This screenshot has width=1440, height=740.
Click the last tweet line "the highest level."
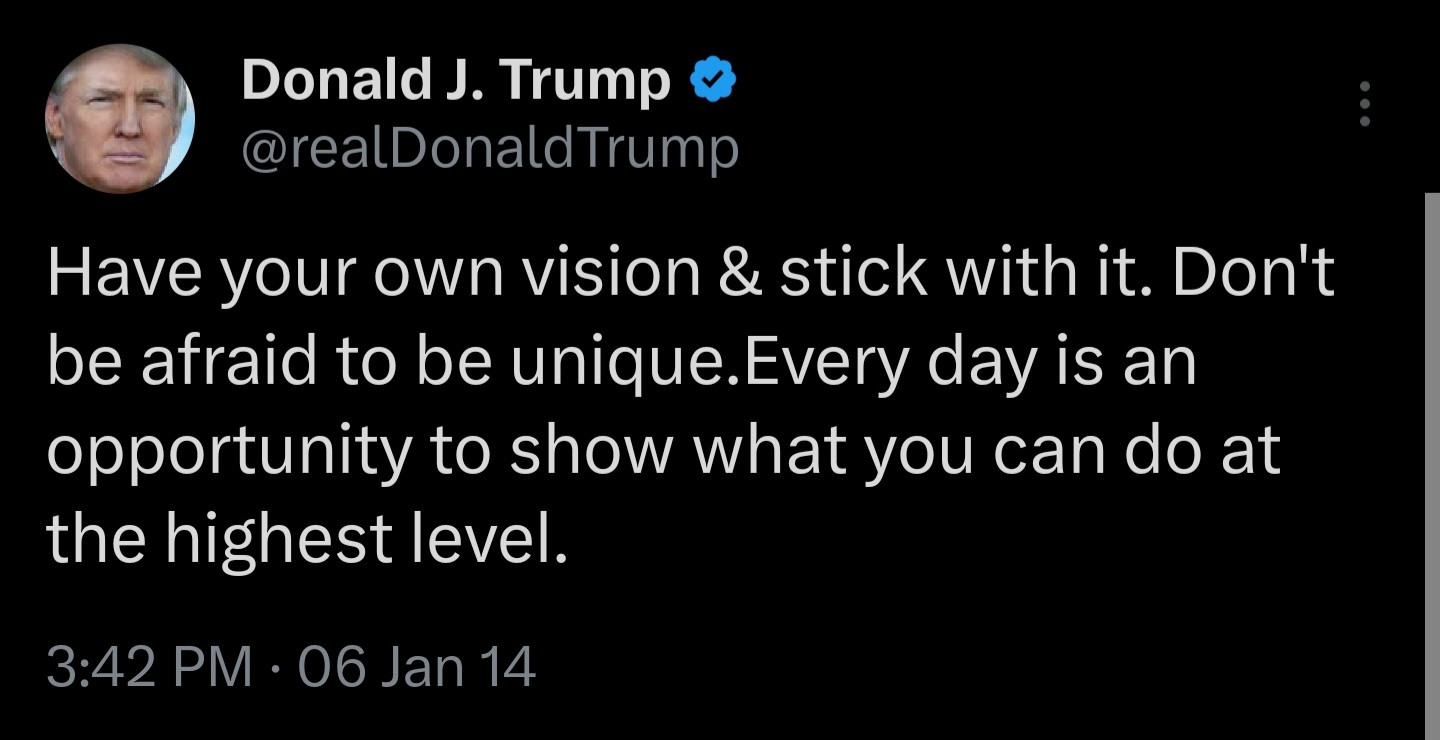coord(308,539)
